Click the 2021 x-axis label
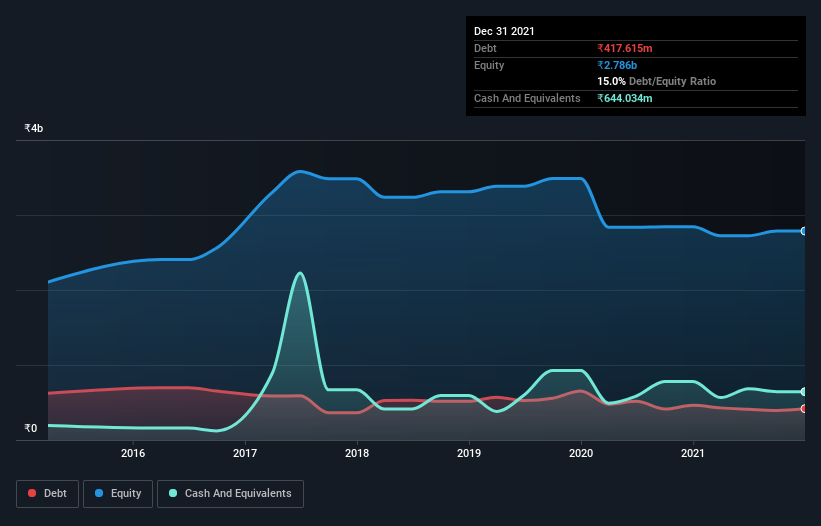The height and width of the screenshot is (526, 821). 693,453
